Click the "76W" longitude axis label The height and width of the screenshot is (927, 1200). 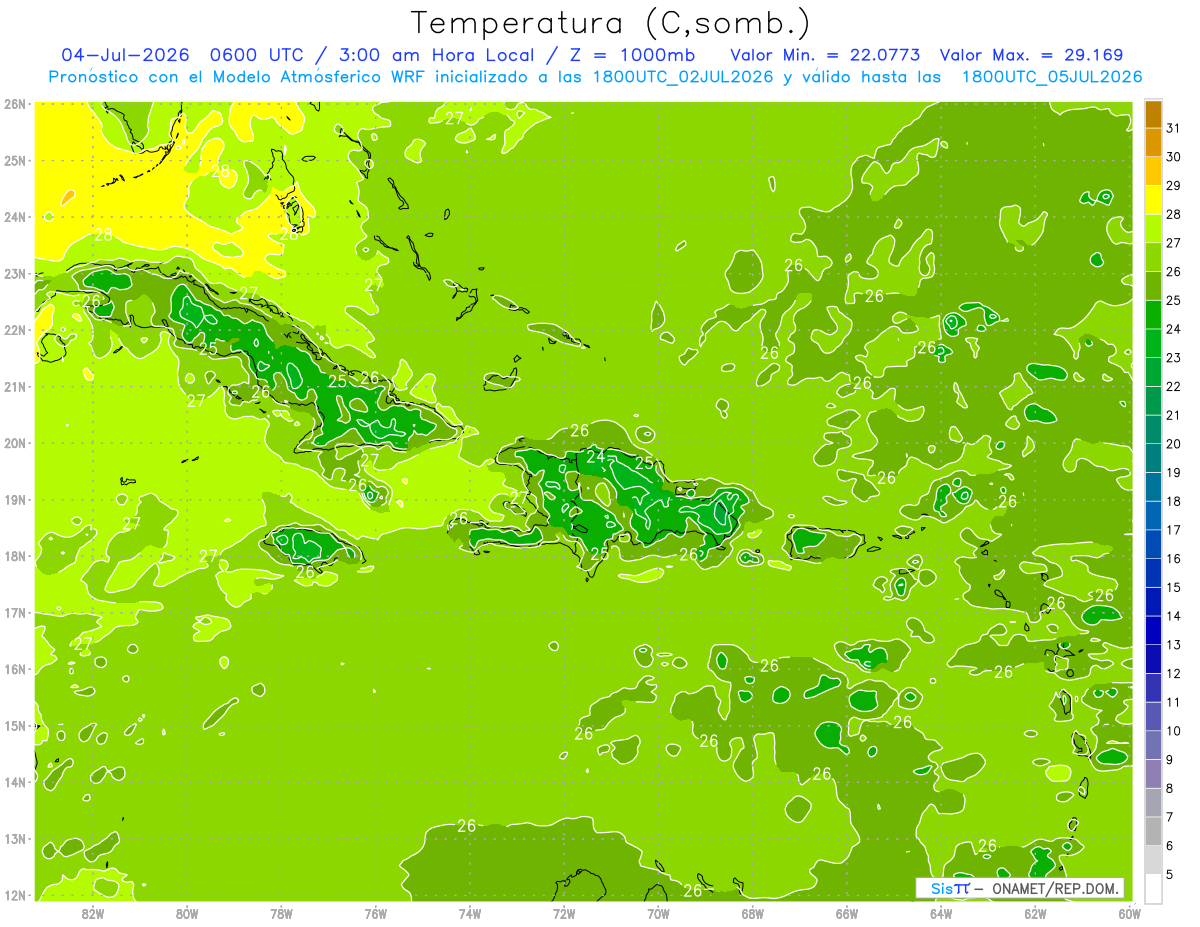coord(375,913)
